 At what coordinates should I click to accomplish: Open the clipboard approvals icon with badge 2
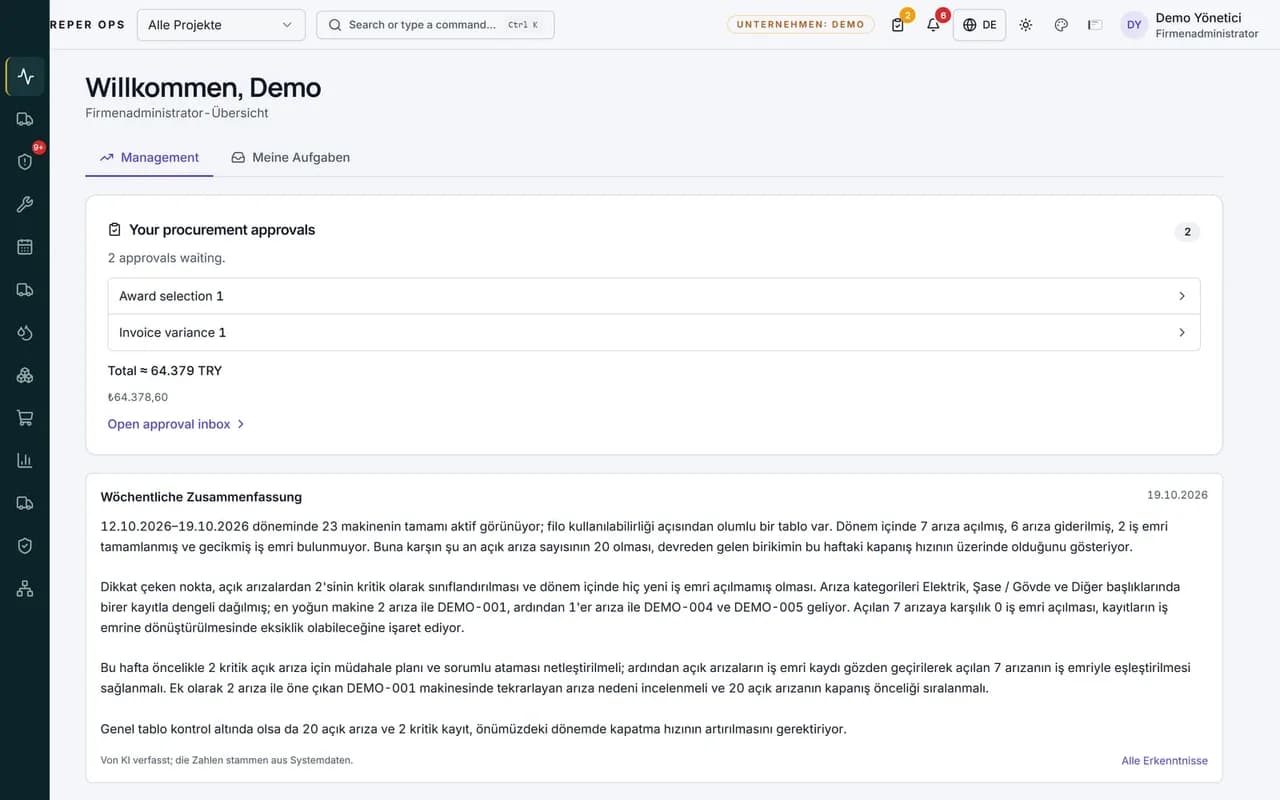point(898,25)
